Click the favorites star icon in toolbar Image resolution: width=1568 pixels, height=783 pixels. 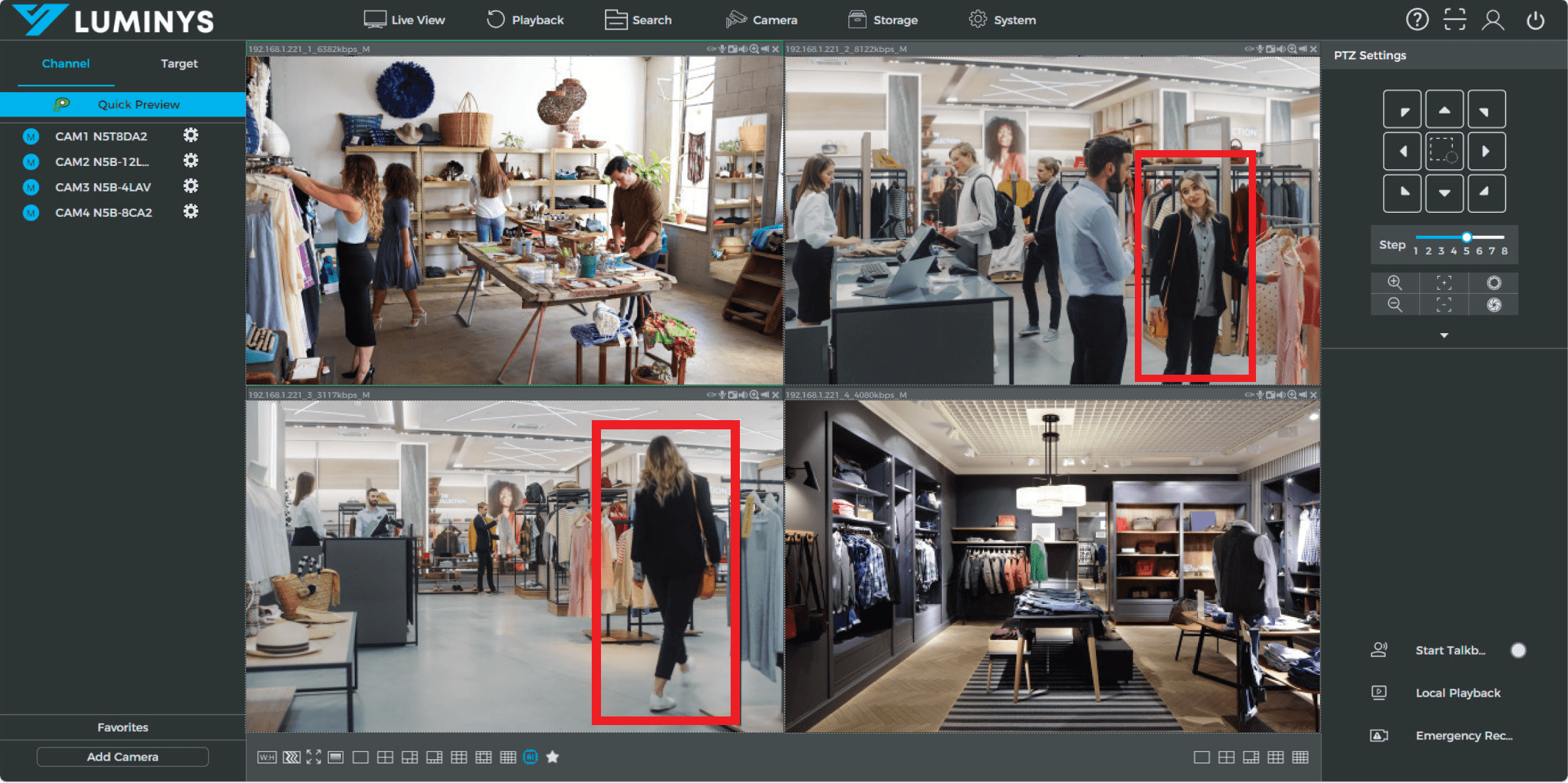[x=552, y=757]
